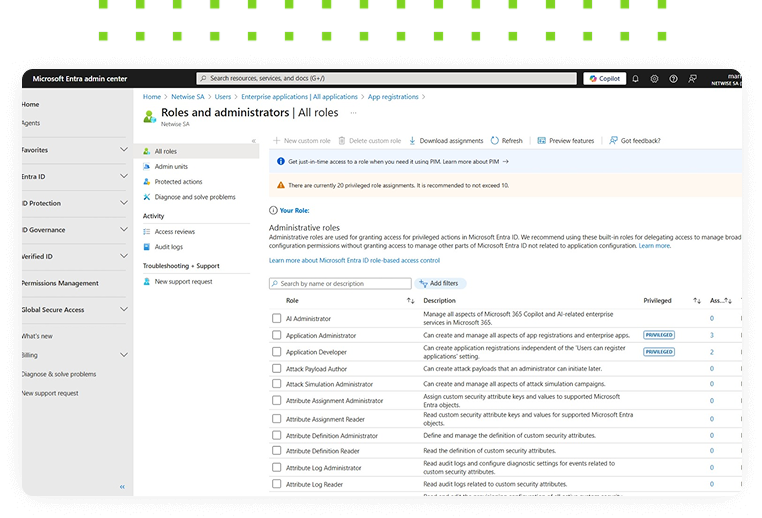This screenshot has width=762, height=518.
Task: Expand Verified ID section chevron
Action: [124, 256]
